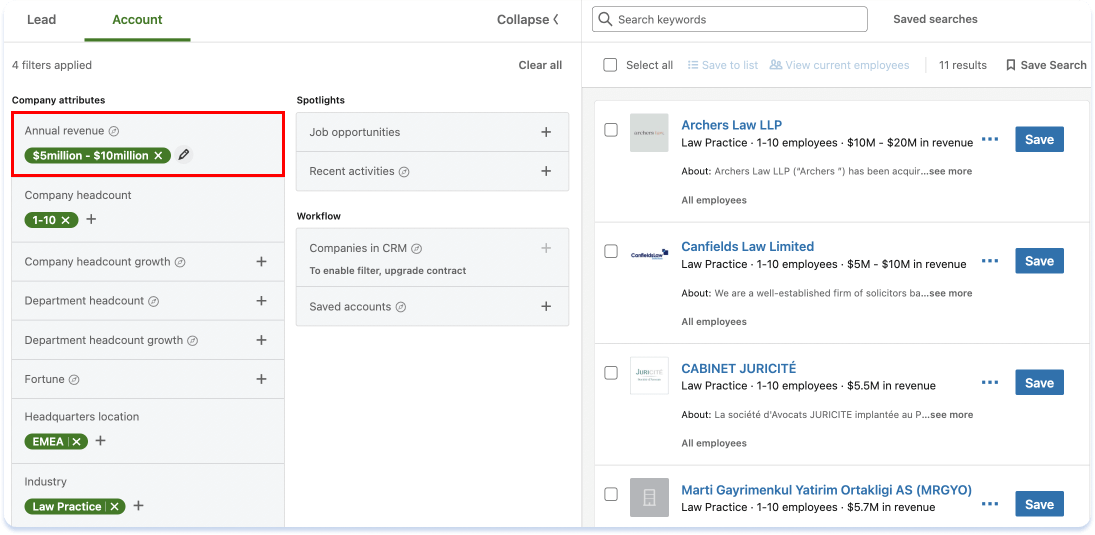Expand Company headcount growth filter

pos(261,262)
